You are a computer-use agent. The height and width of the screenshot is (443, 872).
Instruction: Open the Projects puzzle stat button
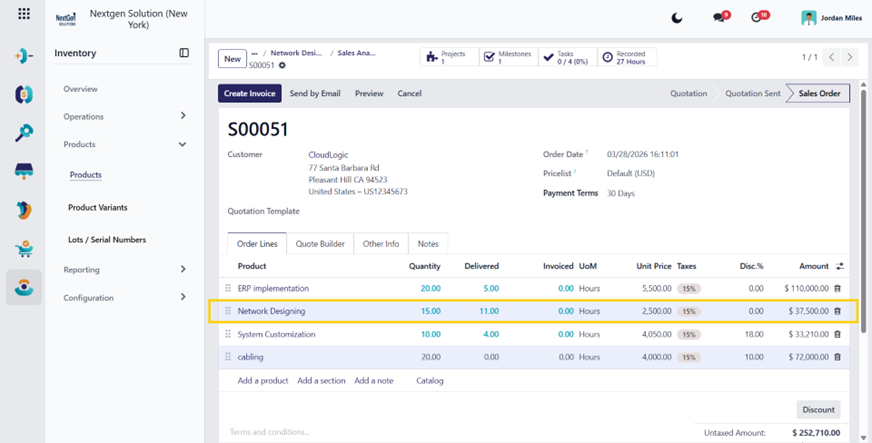click(x=450, y=57)
